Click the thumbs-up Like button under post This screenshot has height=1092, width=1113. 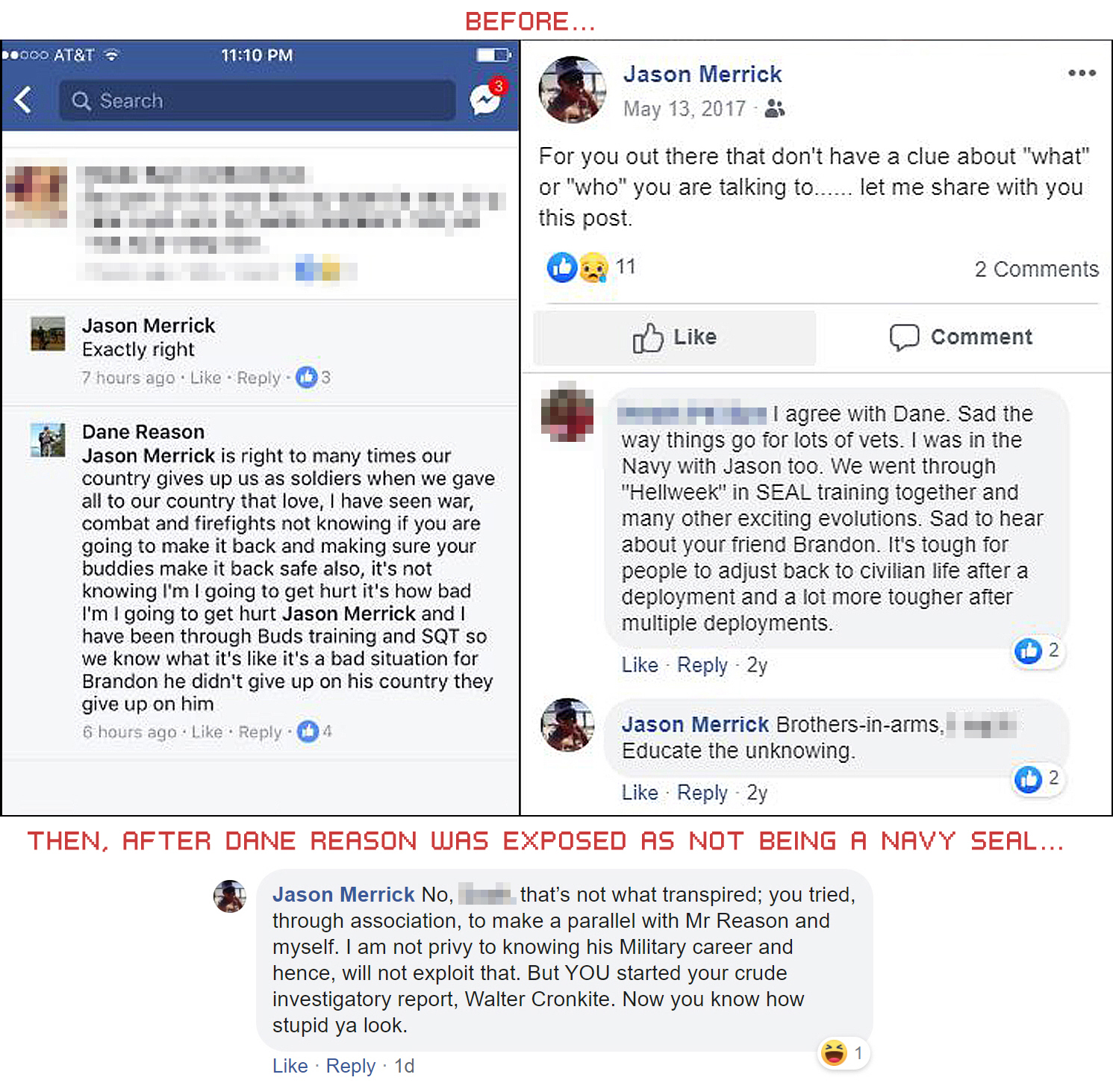[x=675, y=337]
